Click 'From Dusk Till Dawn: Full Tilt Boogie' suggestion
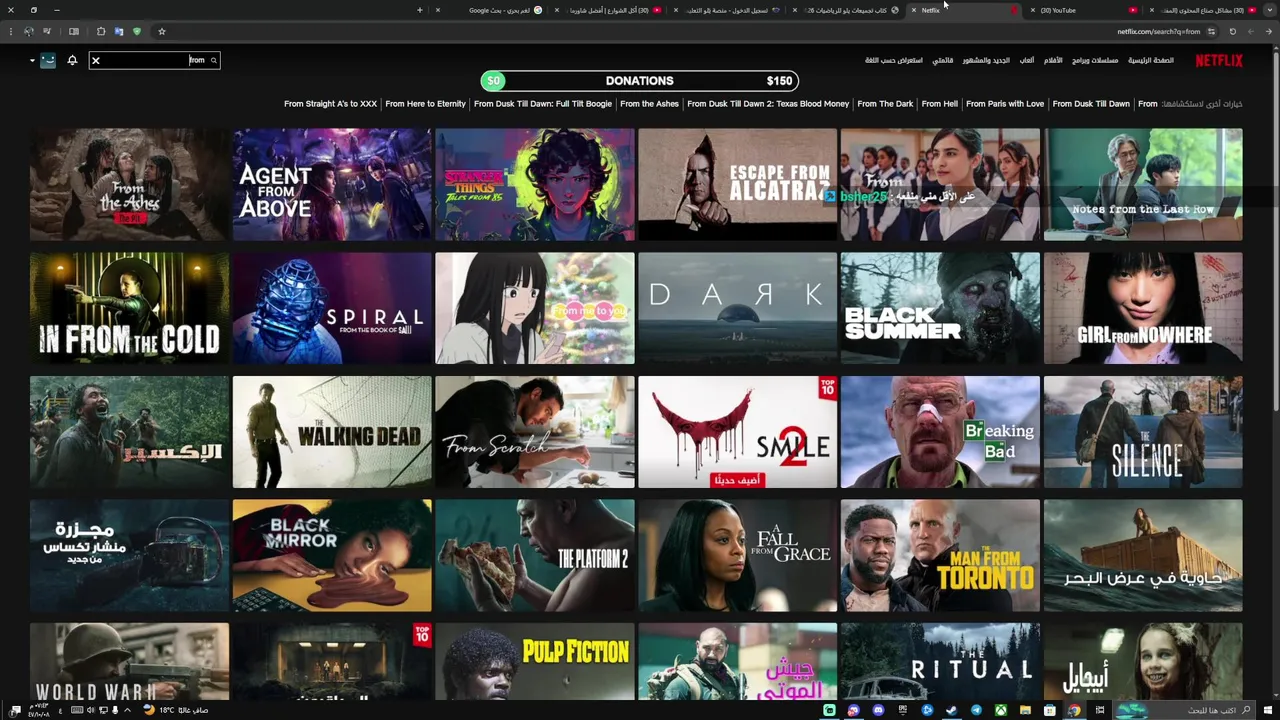The height and width of the screenshot is (720, 1280). pos(543,104)
